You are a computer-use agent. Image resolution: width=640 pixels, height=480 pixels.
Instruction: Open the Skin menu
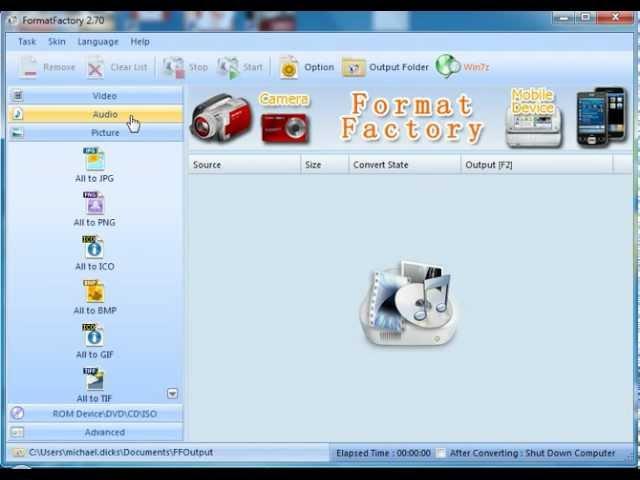click(x=56, y=42)
